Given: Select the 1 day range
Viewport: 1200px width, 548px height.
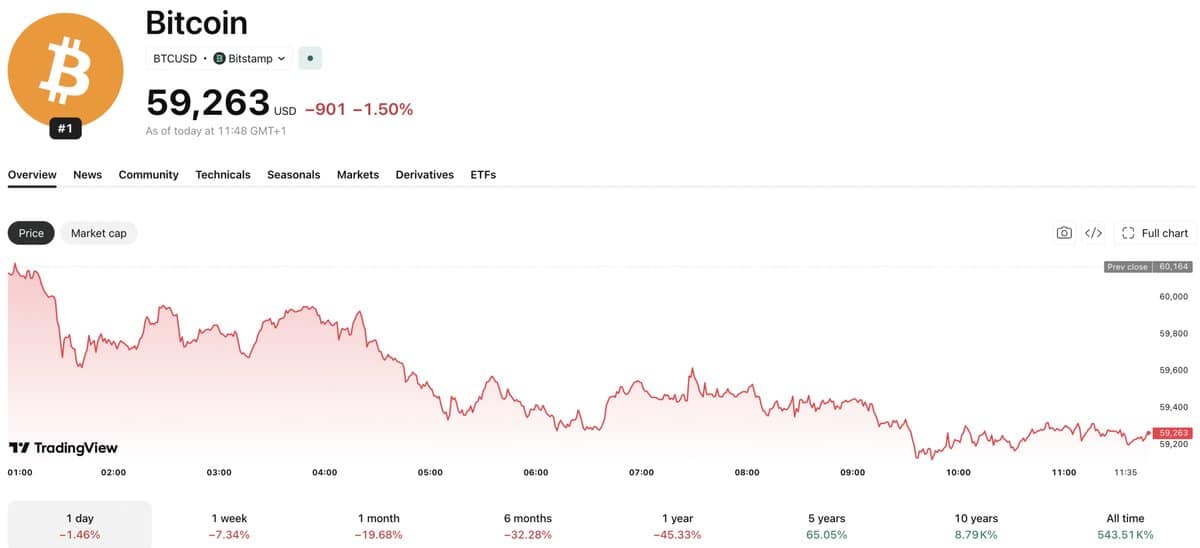Looking at the screenshot, I should (80, 526).
